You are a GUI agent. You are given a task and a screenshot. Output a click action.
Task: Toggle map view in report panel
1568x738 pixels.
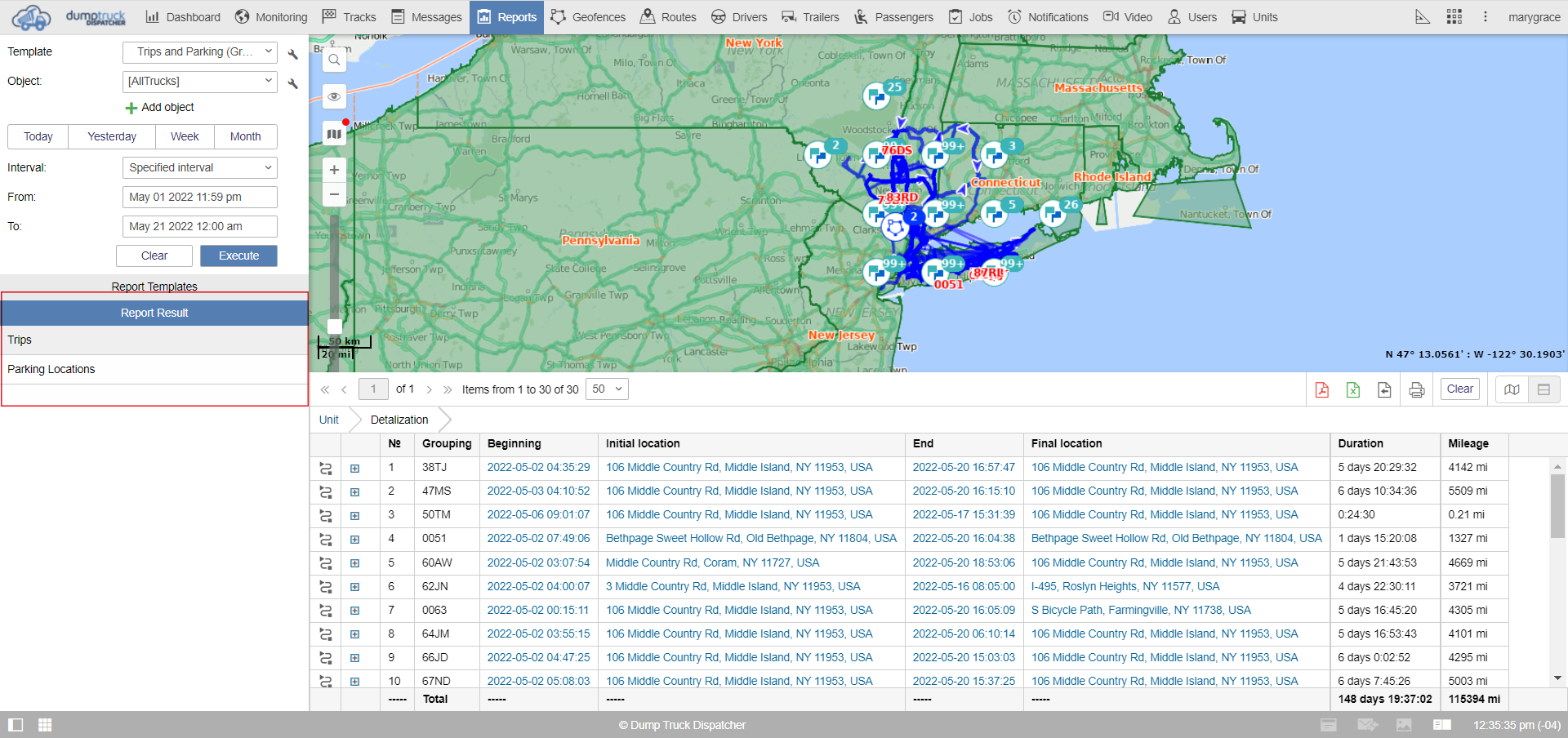point(1512,389)
